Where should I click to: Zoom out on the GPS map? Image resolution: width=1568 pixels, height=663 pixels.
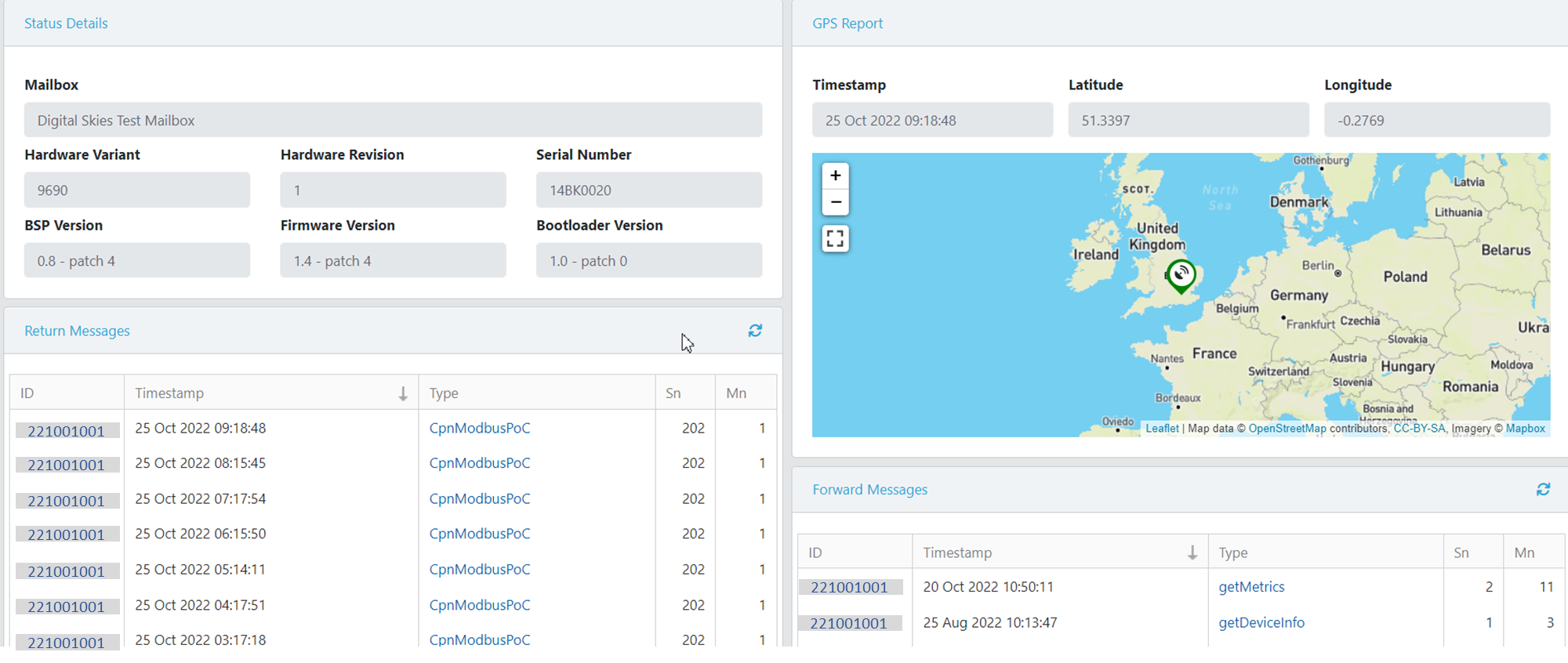836,202
